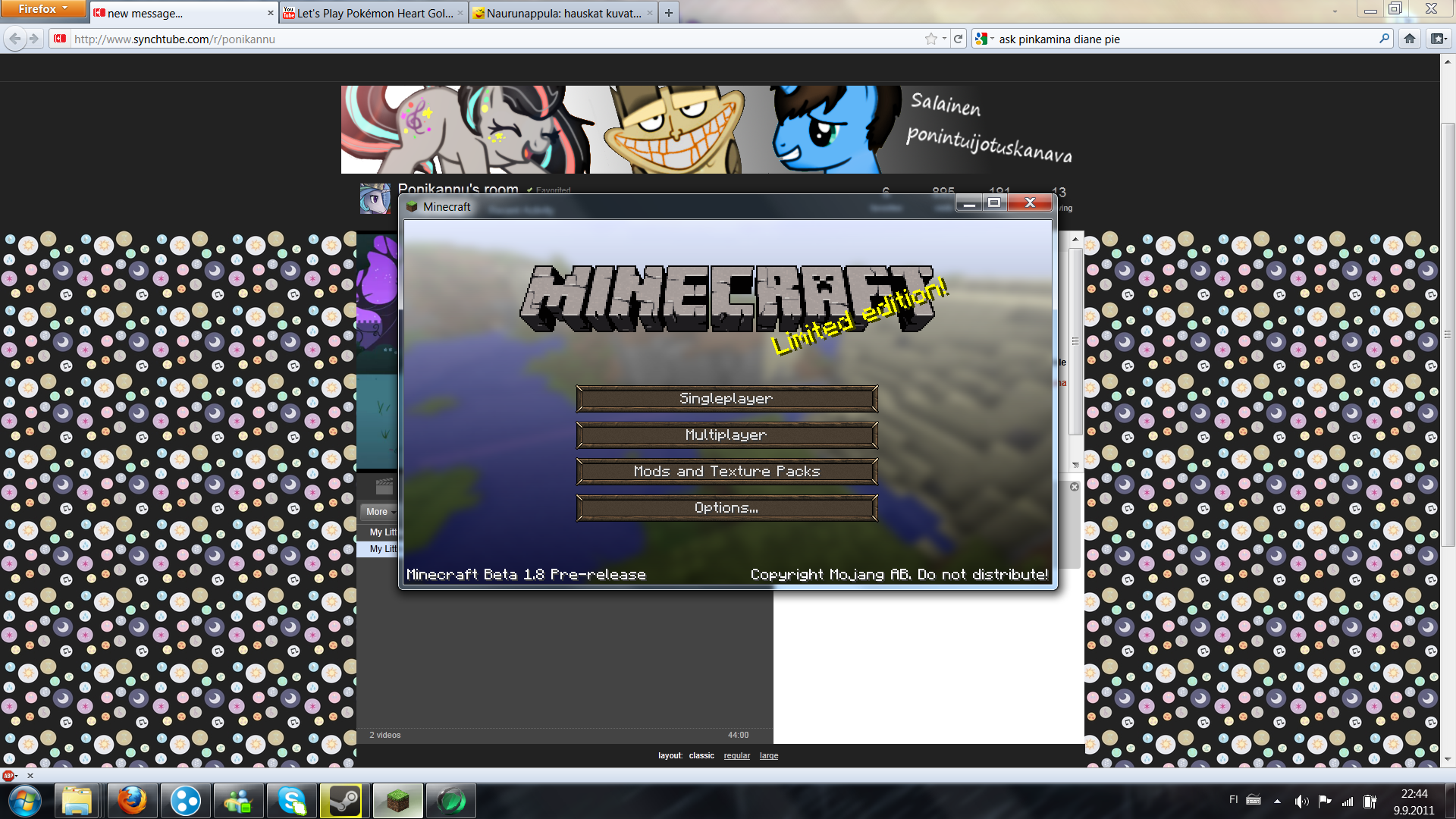1456x819 pixels.
Task: Click the Minecraft taskbar icon
Action: pos(397,801)
